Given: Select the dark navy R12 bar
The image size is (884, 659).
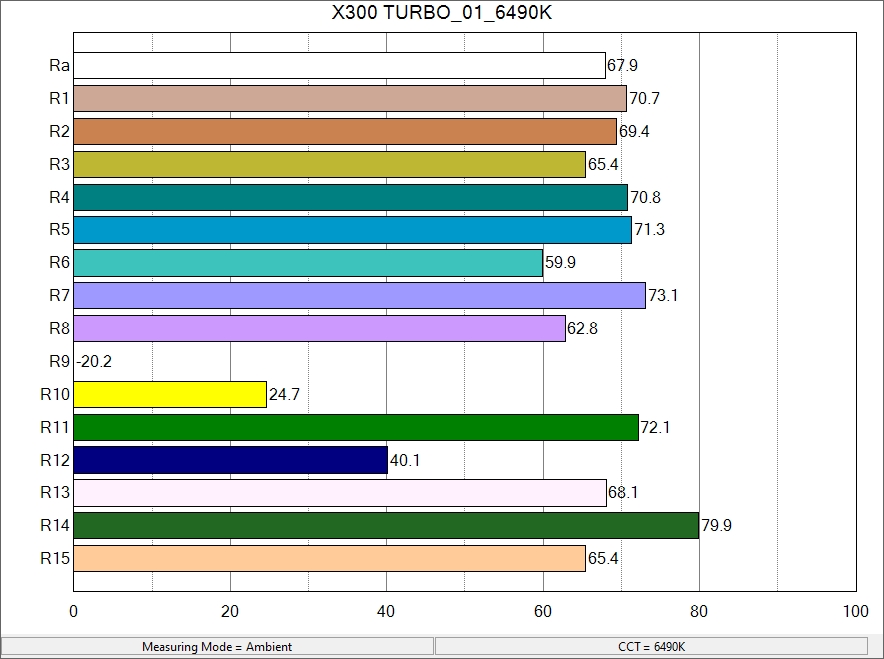Looking at the screenshot, I should pos(230,460).
